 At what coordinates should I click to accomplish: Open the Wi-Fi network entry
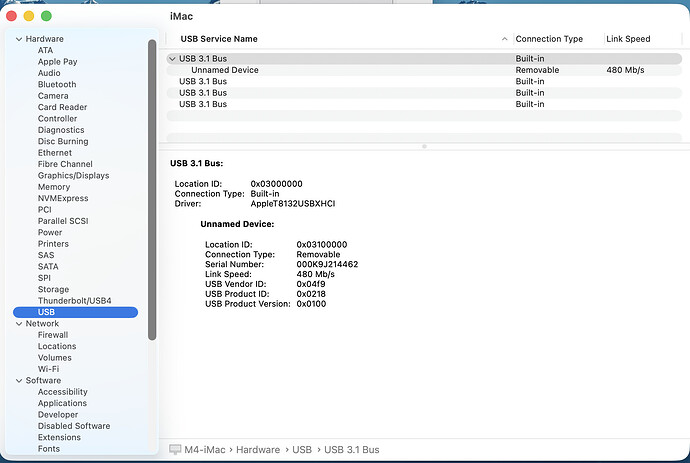coord(48,369)
